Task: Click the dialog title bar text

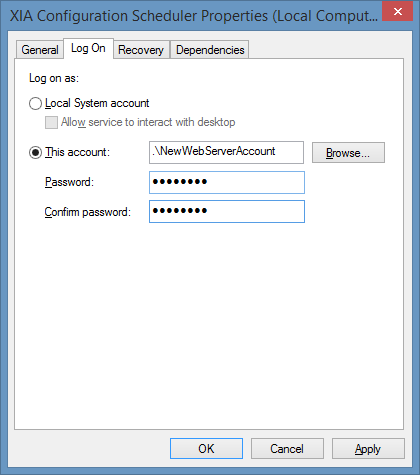Action: pyautogui.click(x=194, y=16)
